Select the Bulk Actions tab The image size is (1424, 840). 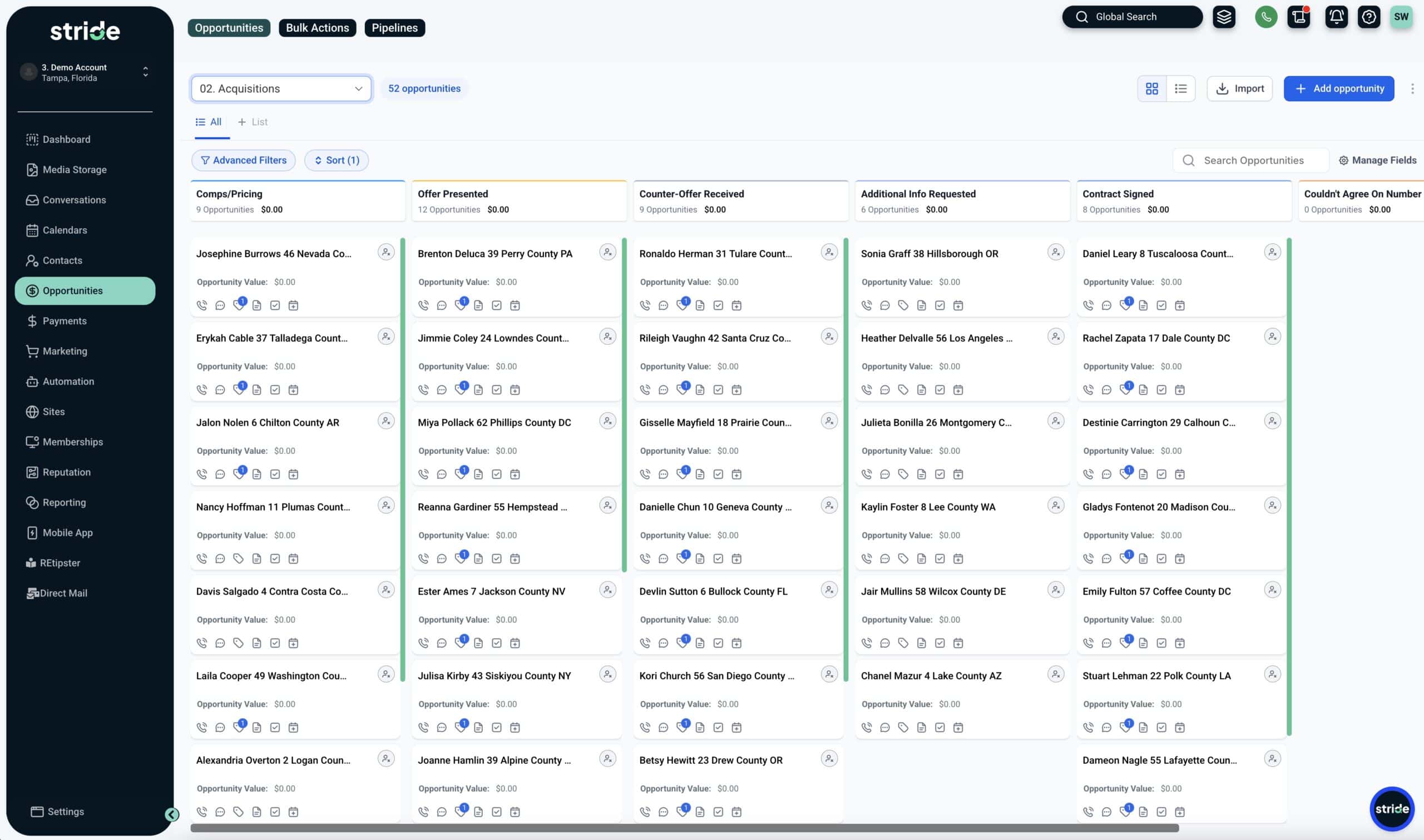coord(317,28)
